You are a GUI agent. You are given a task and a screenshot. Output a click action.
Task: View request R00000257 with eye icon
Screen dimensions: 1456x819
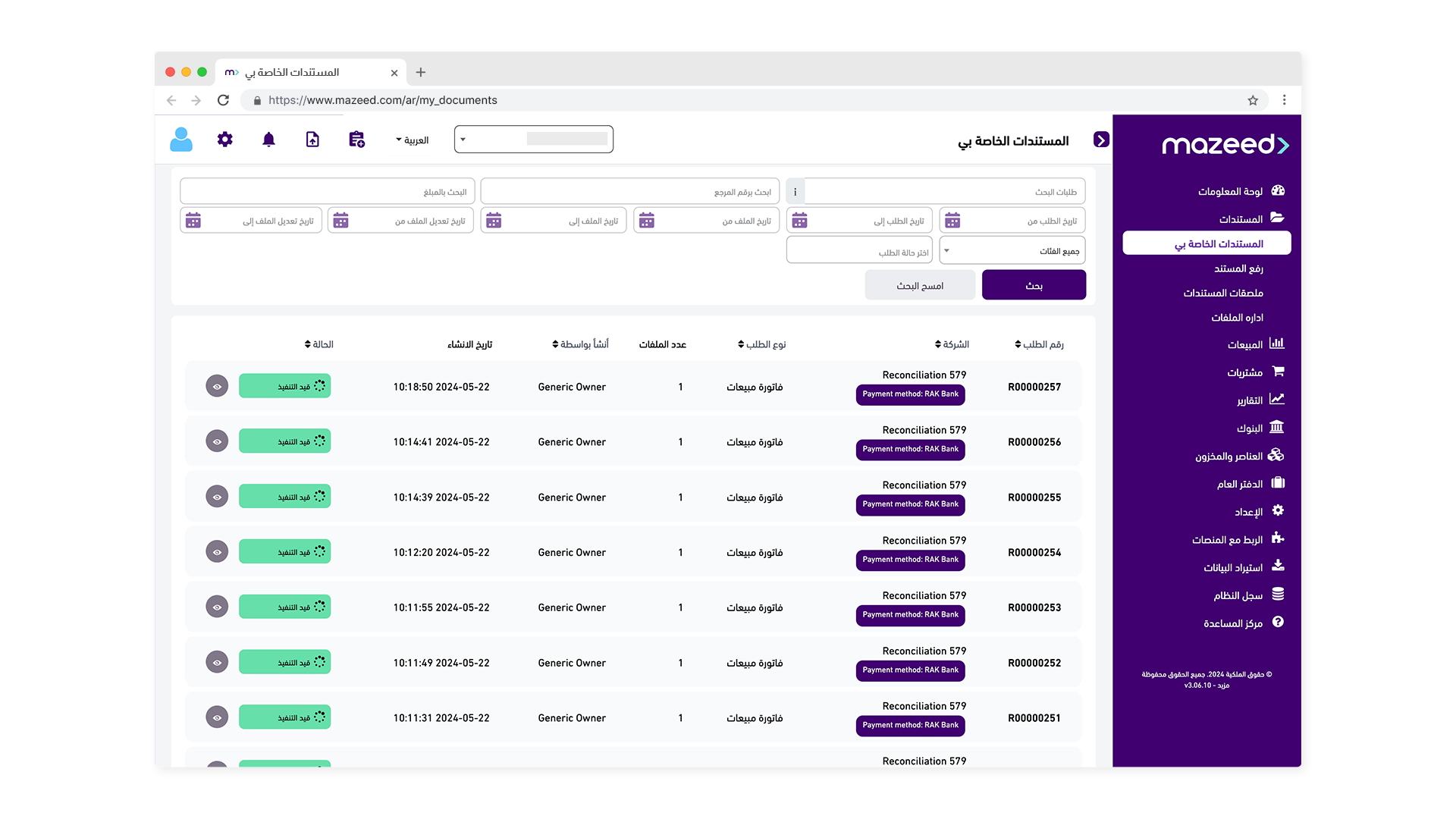point(217,387)
